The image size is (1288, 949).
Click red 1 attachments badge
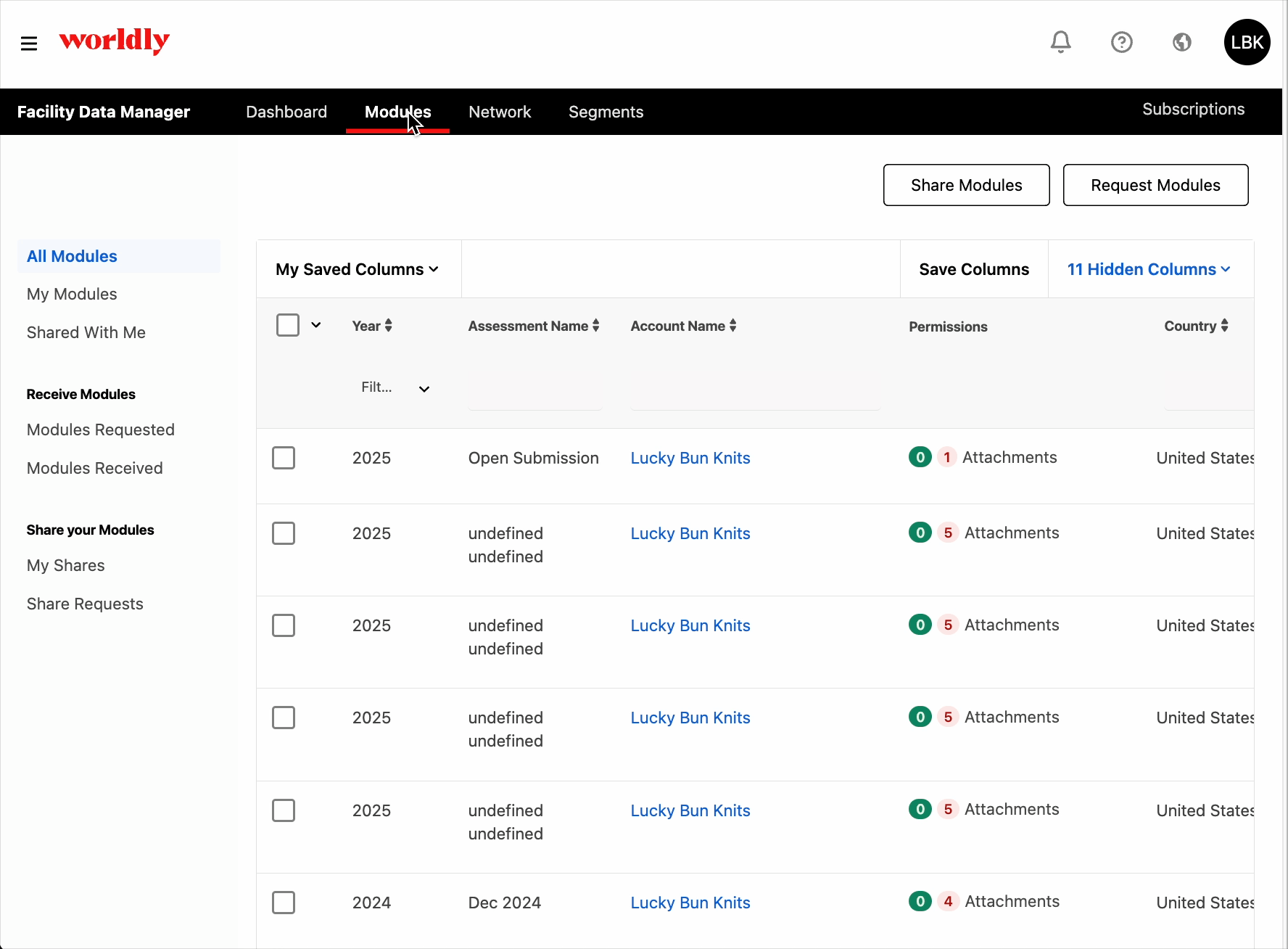[x=946, y=457]
